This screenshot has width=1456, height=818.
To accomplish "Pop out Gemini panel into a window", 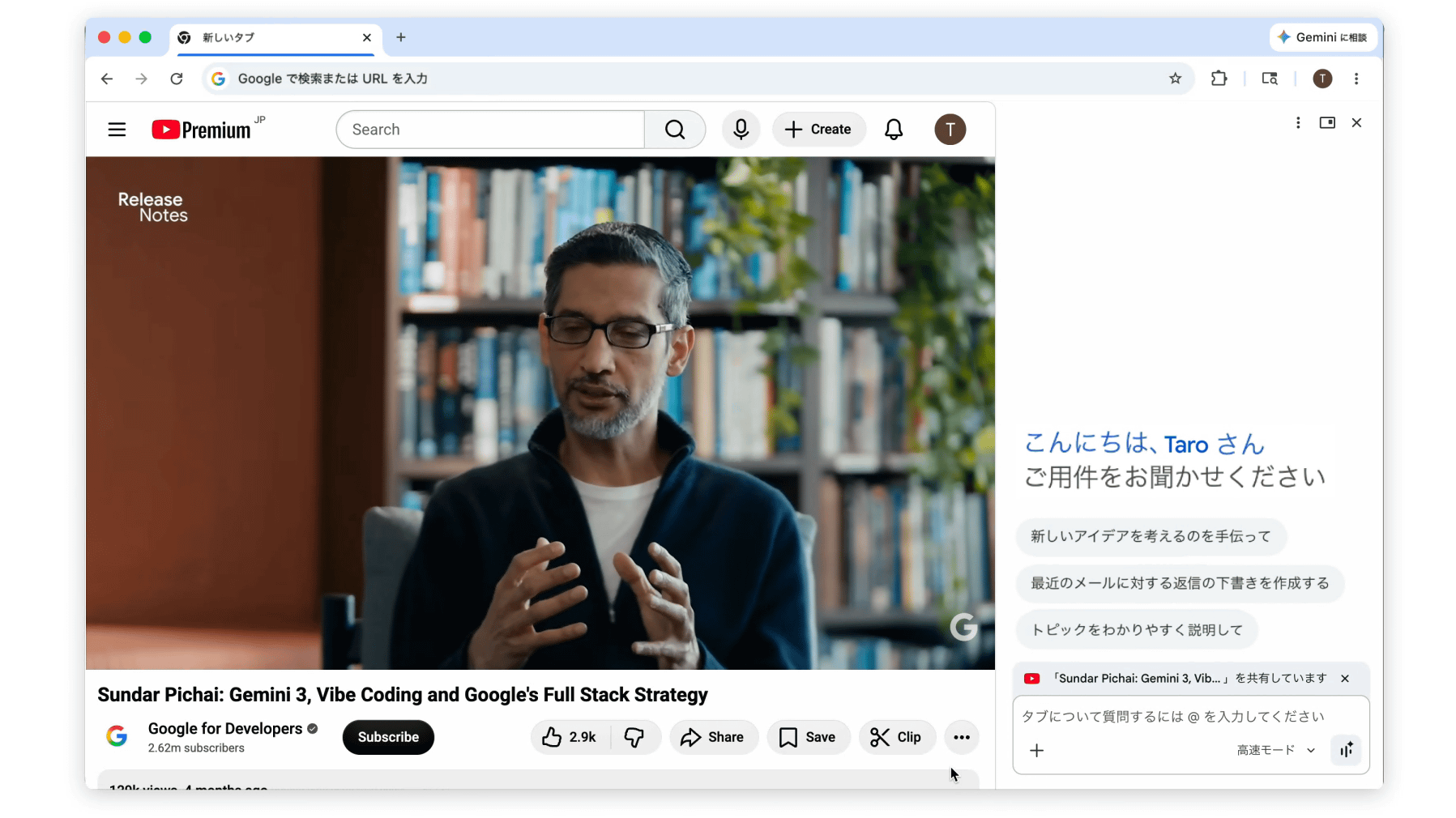I will point(1327,122).
